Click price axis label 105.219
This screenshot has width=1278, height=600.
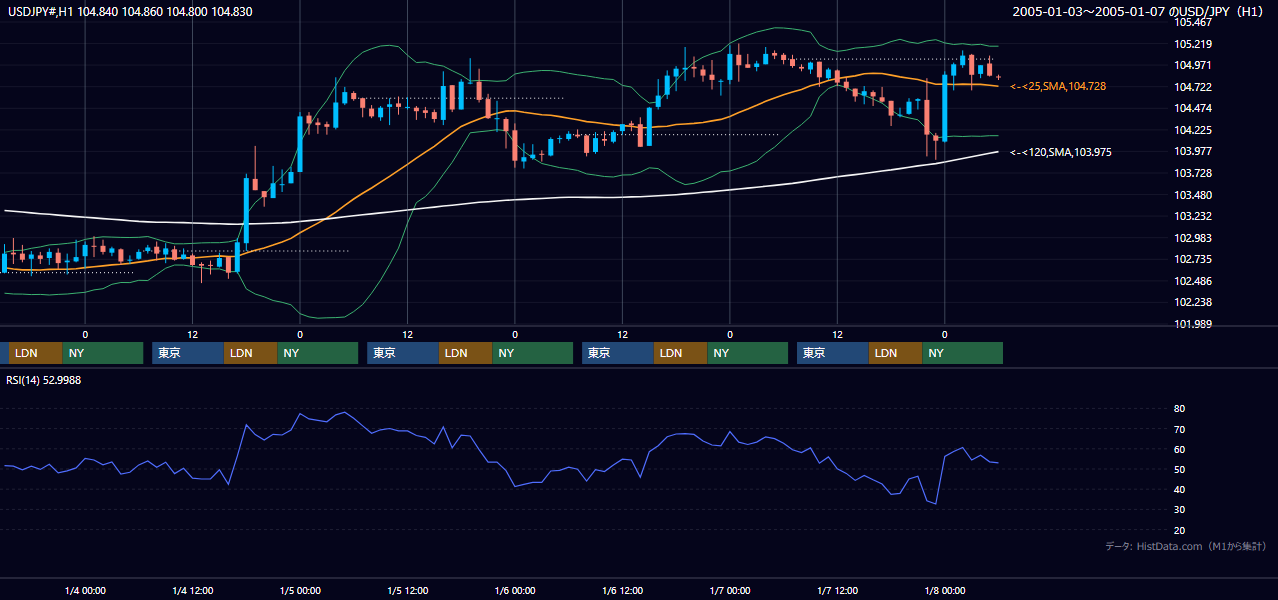[1195, 44]
